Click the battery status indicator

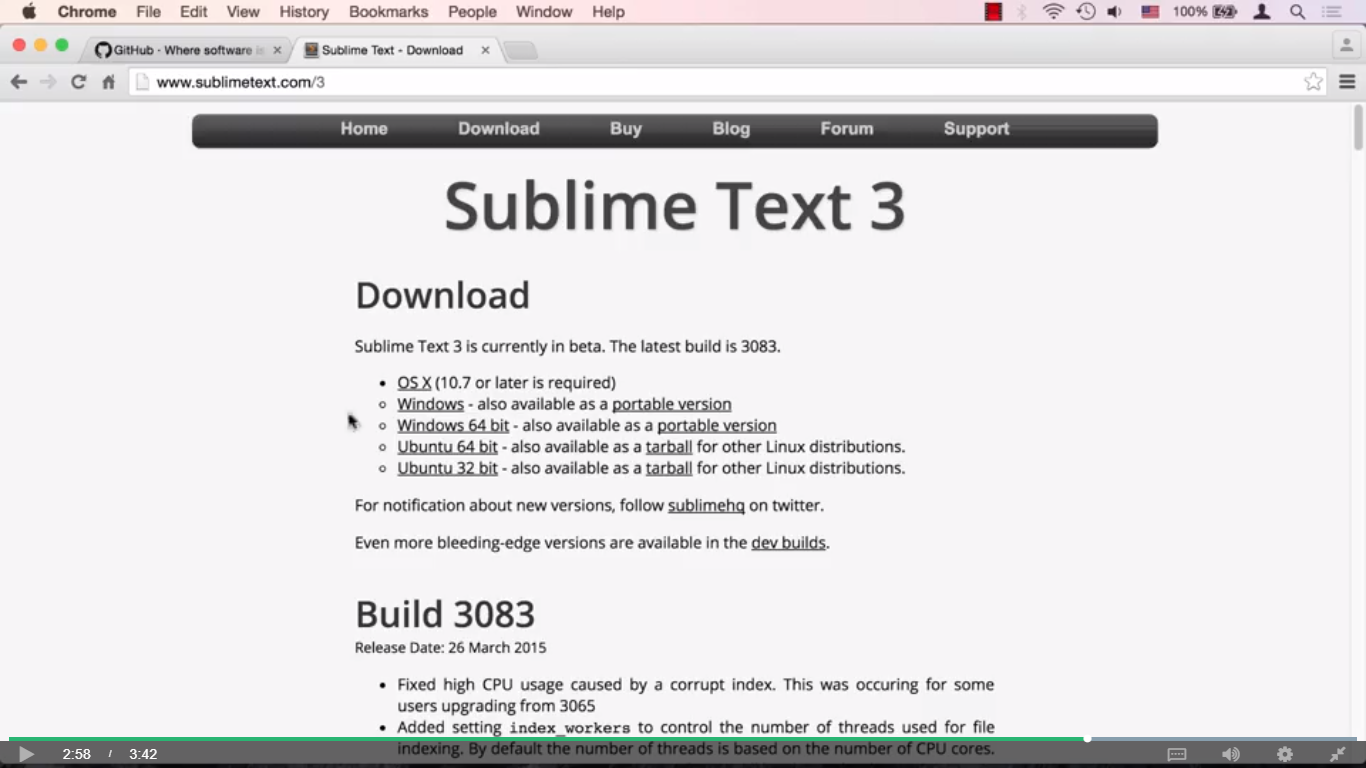[x=1205, y=12]
